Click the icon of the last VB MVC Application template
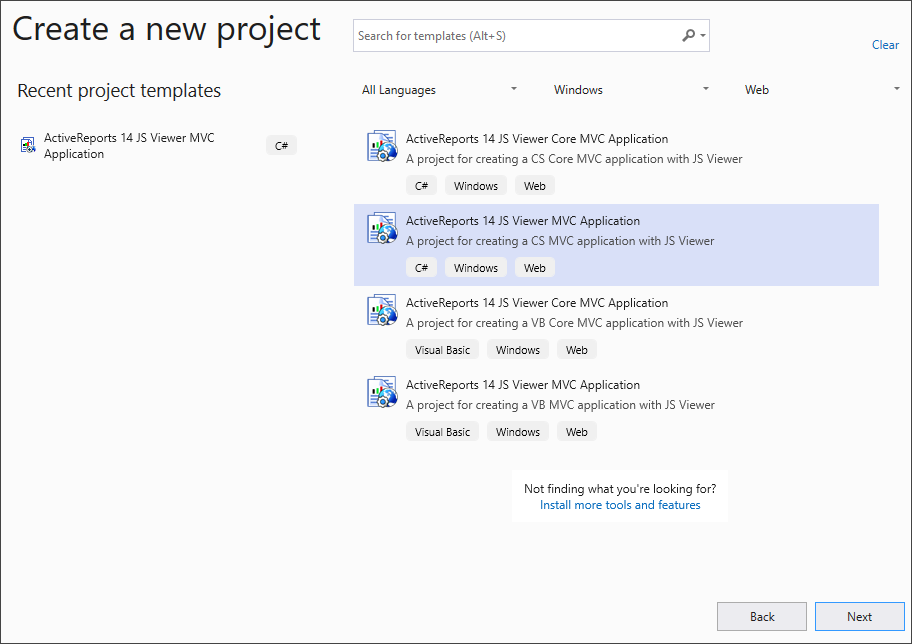This screenshot has height=644, width=912. pos(381,391)
